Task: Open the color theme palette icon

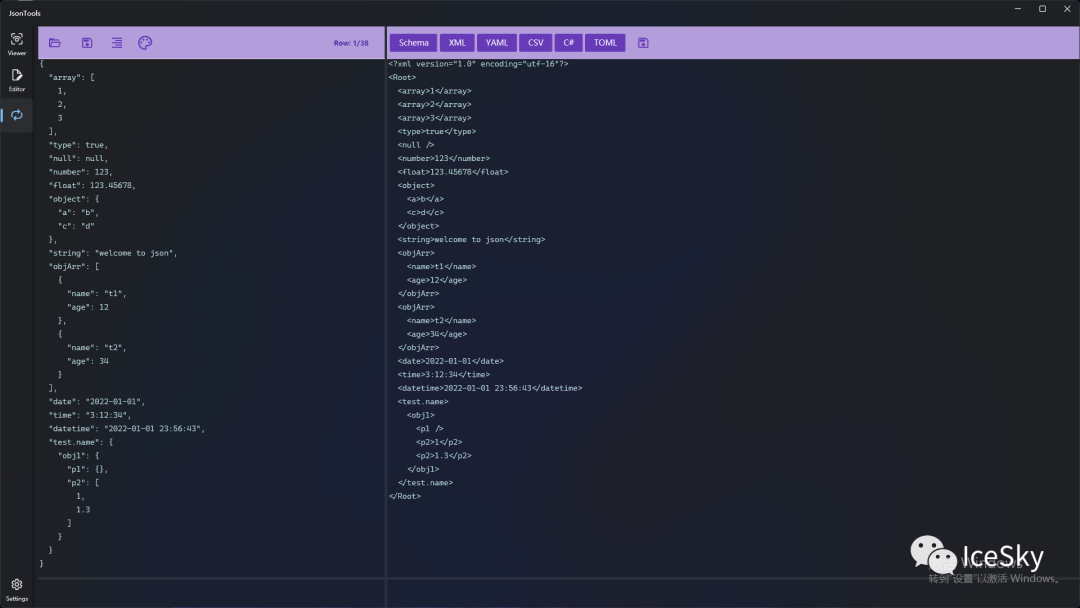Action: click(145, 43)
